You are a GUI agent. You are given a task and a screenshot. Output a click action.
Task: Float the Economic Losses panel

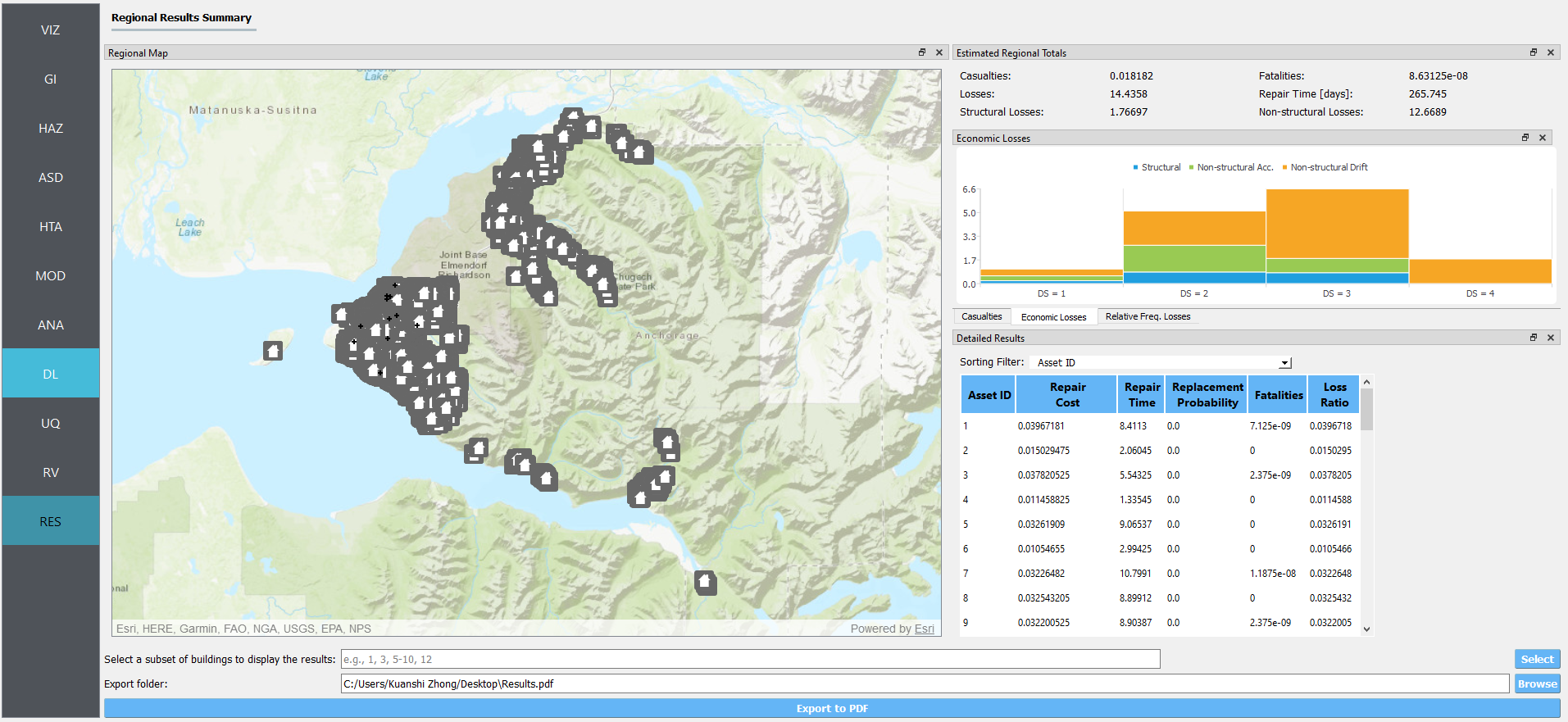coord(1525,138)
